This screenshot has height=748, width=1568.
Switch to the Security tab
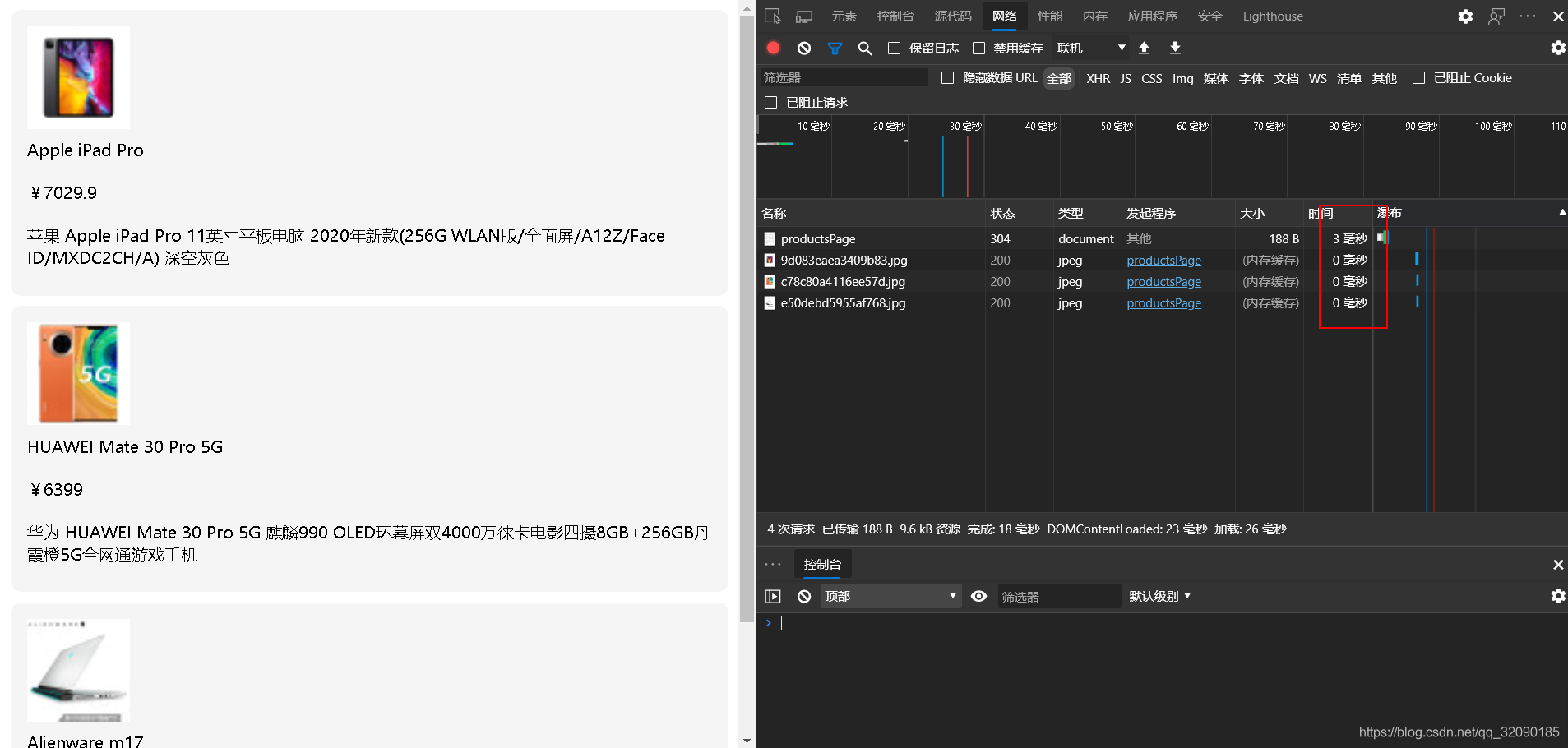[1210, 16]
